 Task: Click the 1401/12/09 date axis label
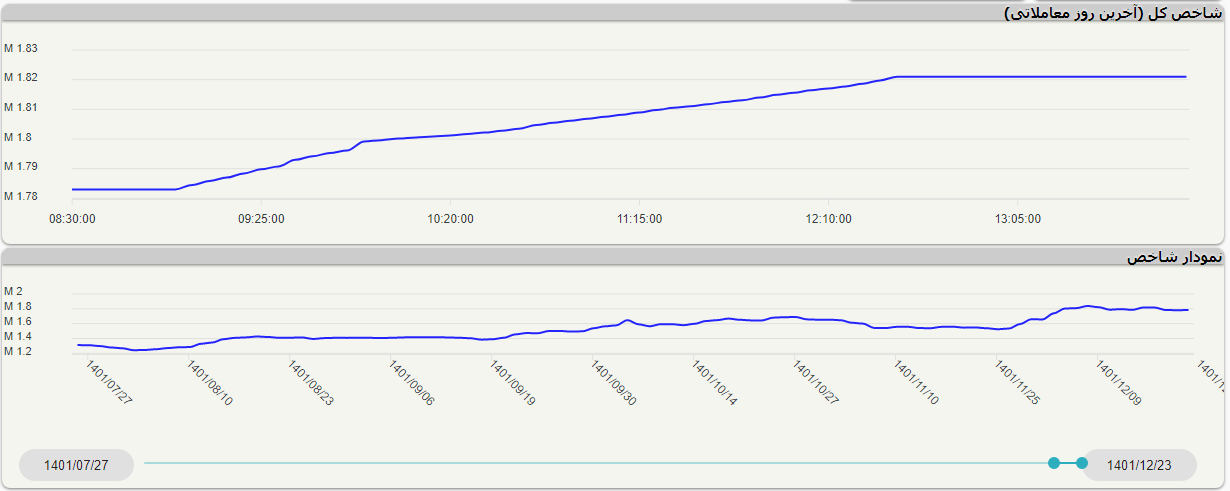click(x=1118, y=384)
